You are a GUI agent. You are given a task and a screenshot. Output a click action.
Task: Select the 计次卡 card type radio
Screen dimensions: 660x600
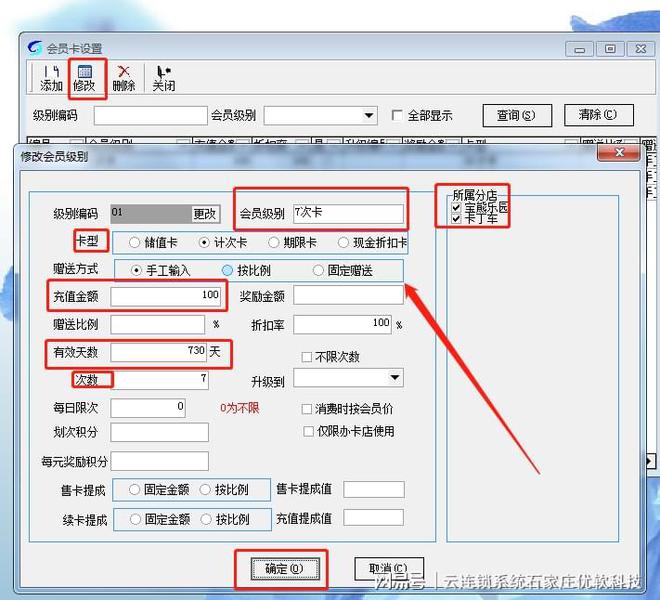pyautogui.click(x=204, y=243)
